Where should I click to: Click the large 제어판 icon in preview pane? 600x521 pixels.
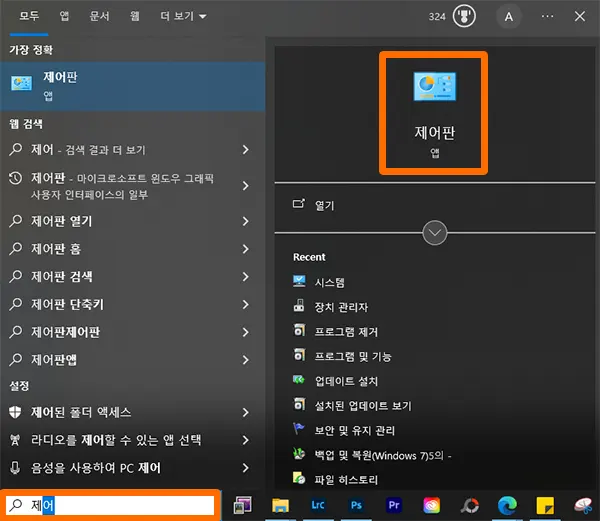434,86
